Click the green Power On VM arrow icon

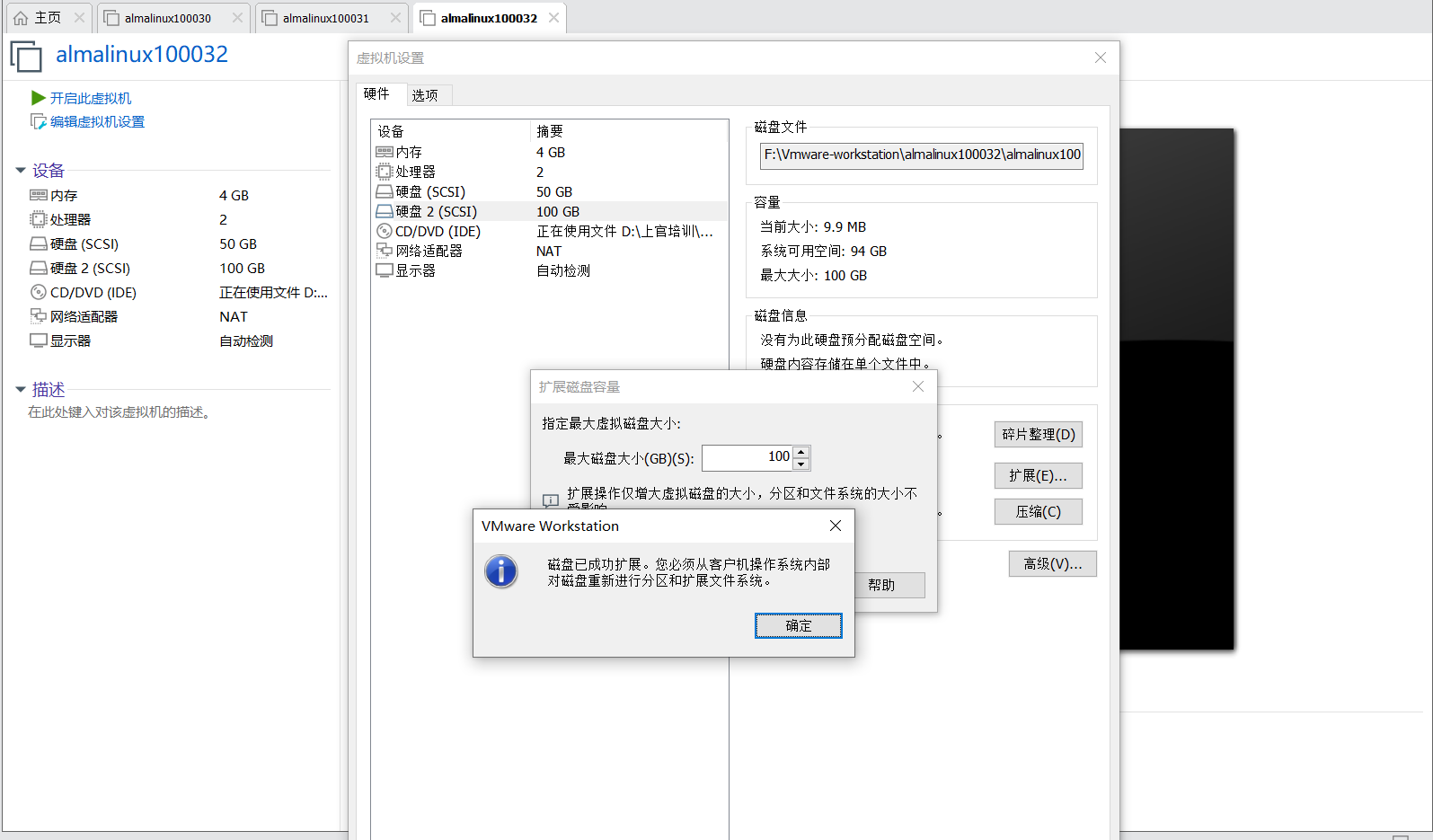(38, 97)
